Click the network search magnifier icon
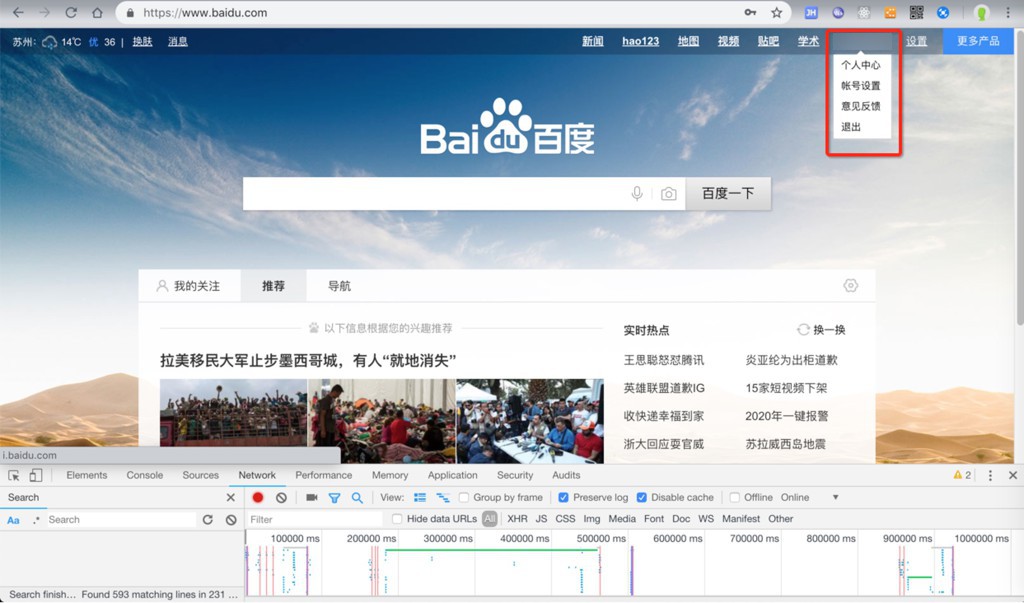Viewport: 1024px width, 603px height. click(357, 497)
